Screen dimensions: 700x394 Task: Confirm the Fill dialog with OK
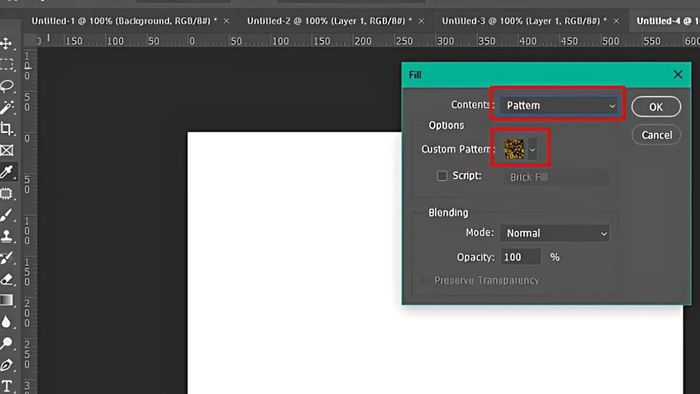(x=656, y=107)
